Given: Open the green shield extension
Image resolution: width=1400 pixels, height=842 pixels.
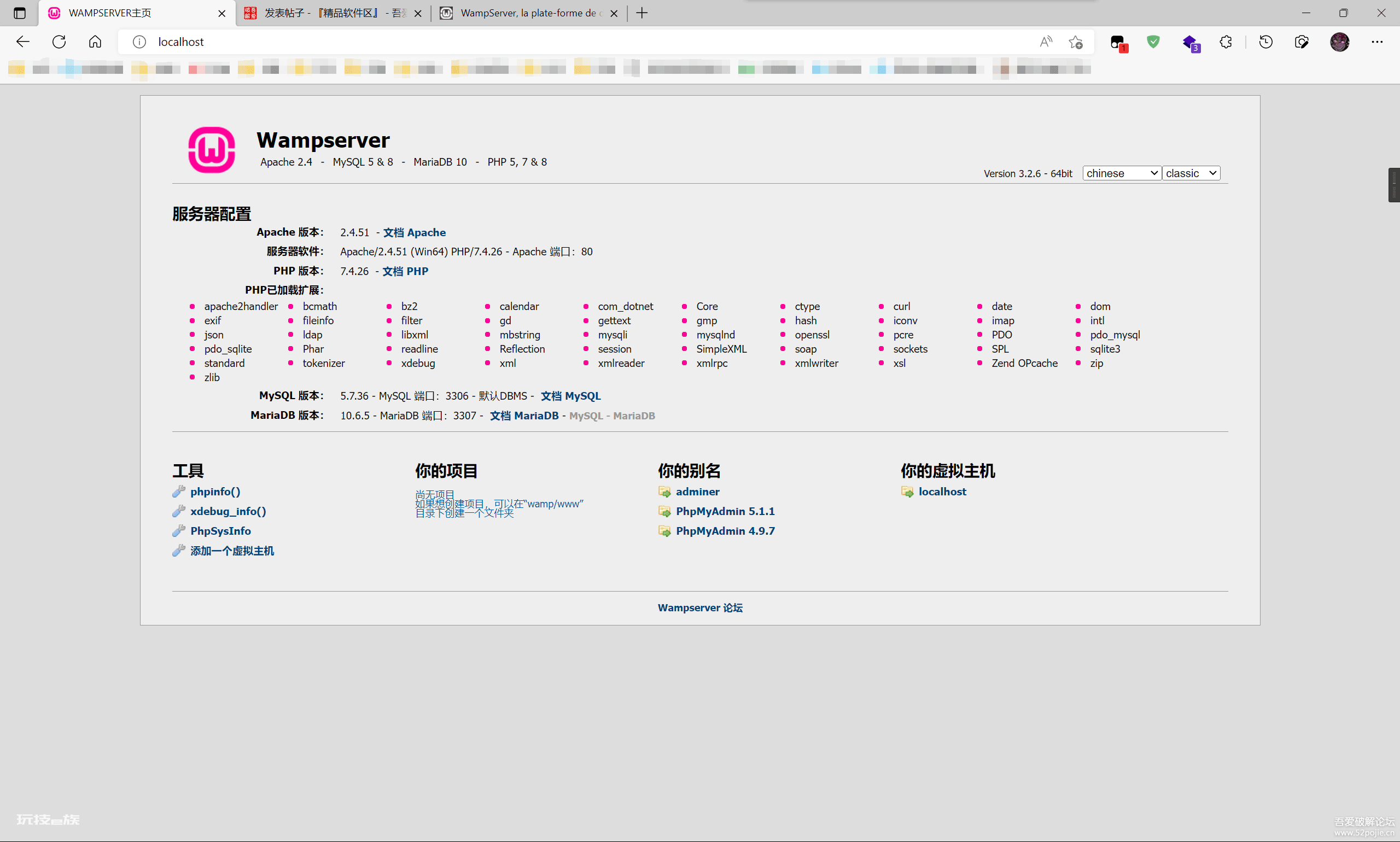Looking at the screenshot, I should 1153,42.
